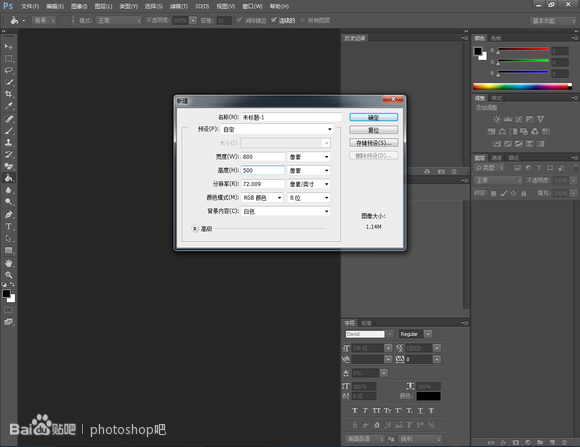The width and height of the screenshot is (580, 447).
Task: Open the Layer (图层) menu
Action: [103, 6]
